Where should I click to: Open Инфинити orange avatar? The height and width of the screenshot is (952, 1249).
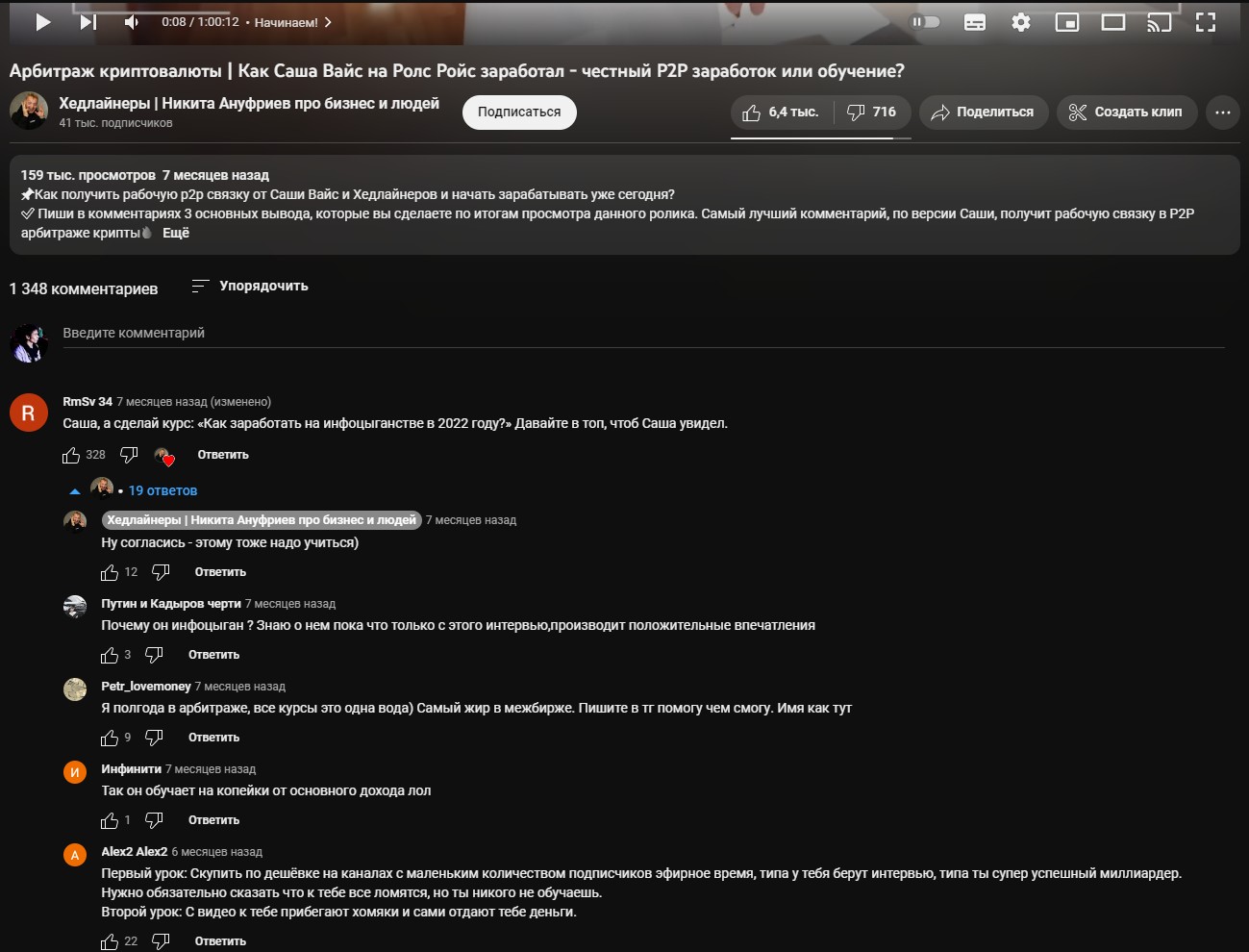[75, 771]
